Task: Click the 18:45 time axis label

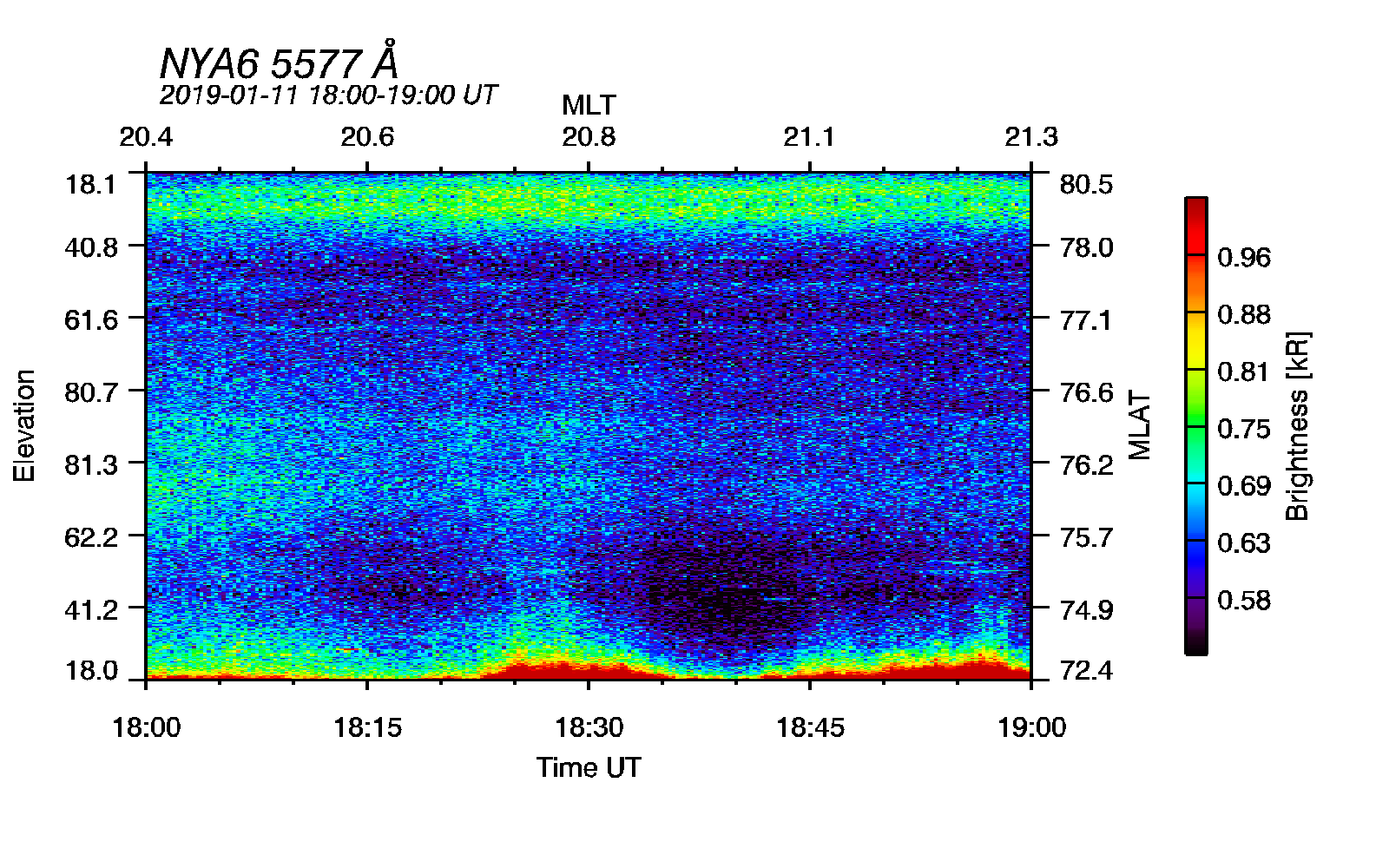Action: 810,727
